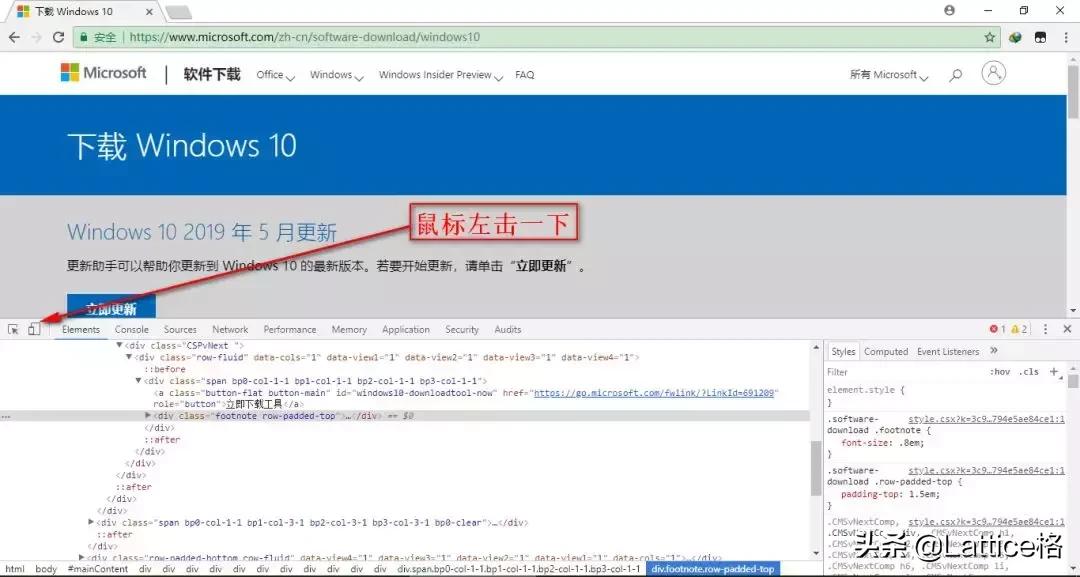The image size is (1080, 577).
Task: Toggle the :hov pseudo-class state editor
Action: click(x=1000, y=371)
